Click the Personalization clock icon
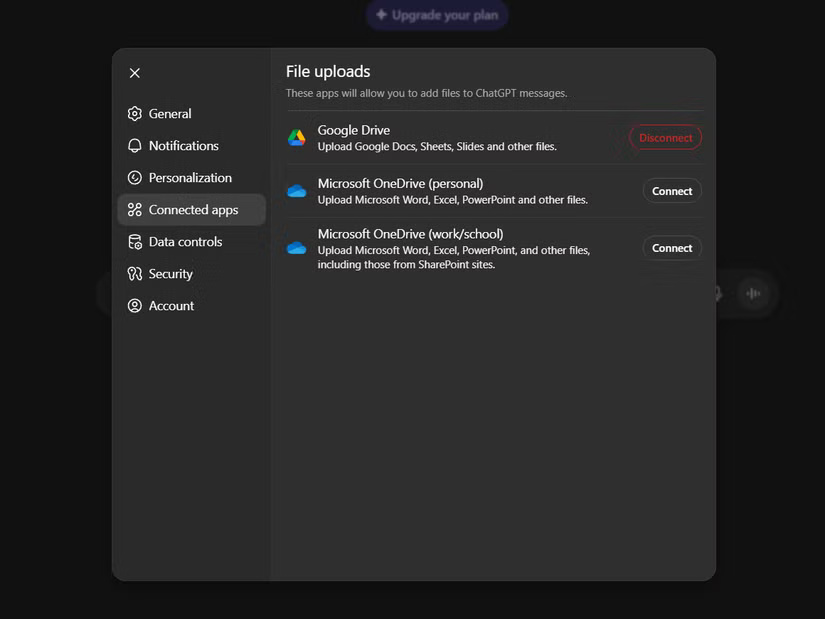The width and height of the screenshot is (825, 619). [134, 177]
